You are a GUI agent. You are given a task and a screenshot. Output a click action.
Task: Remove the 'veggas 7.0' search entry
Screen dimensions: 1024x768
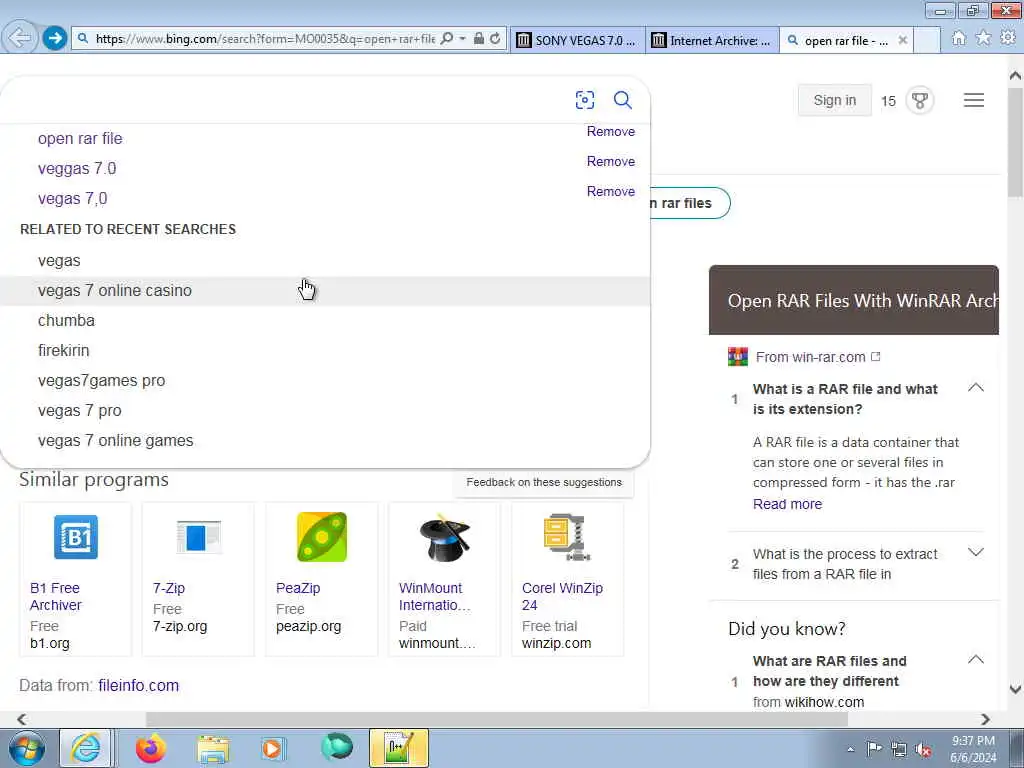[611, 161]
